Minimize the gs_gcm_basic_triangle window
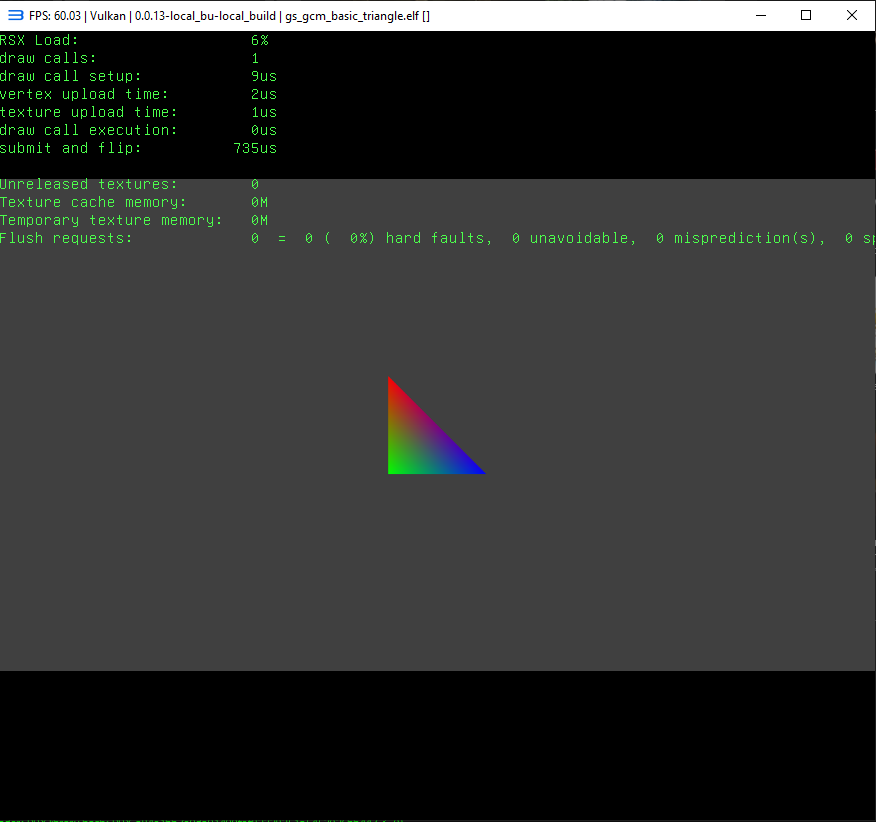The width and height of the screenshot is (876, 822). point(760,16)
